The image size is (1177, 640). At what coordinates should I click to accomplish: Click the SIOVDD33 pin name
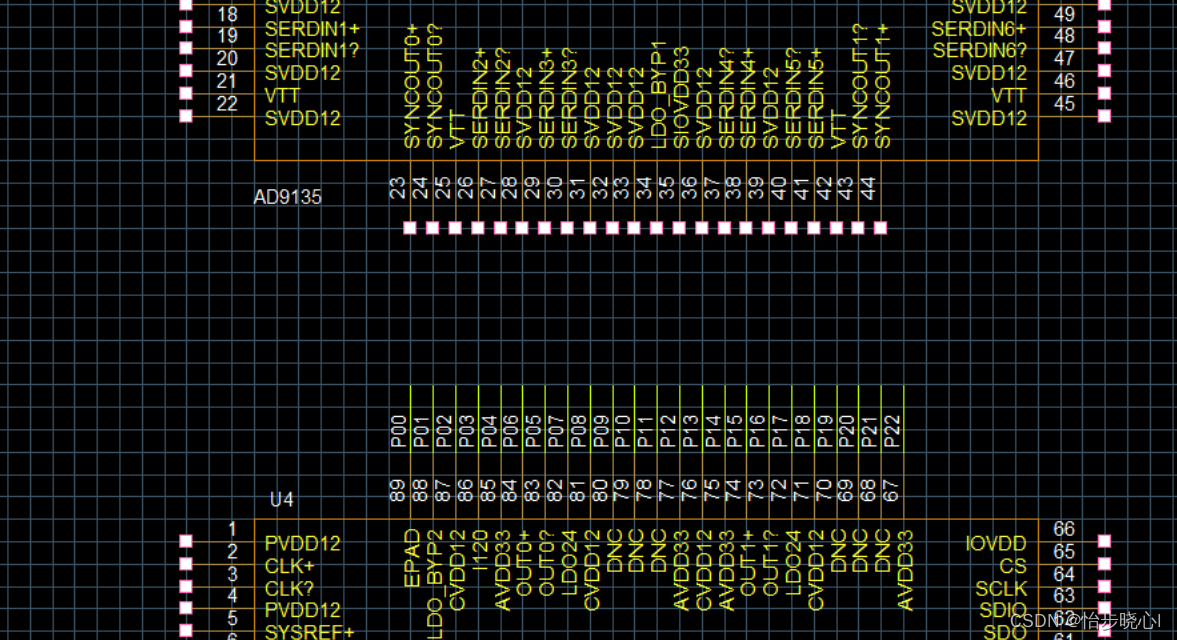click(681, 97)
